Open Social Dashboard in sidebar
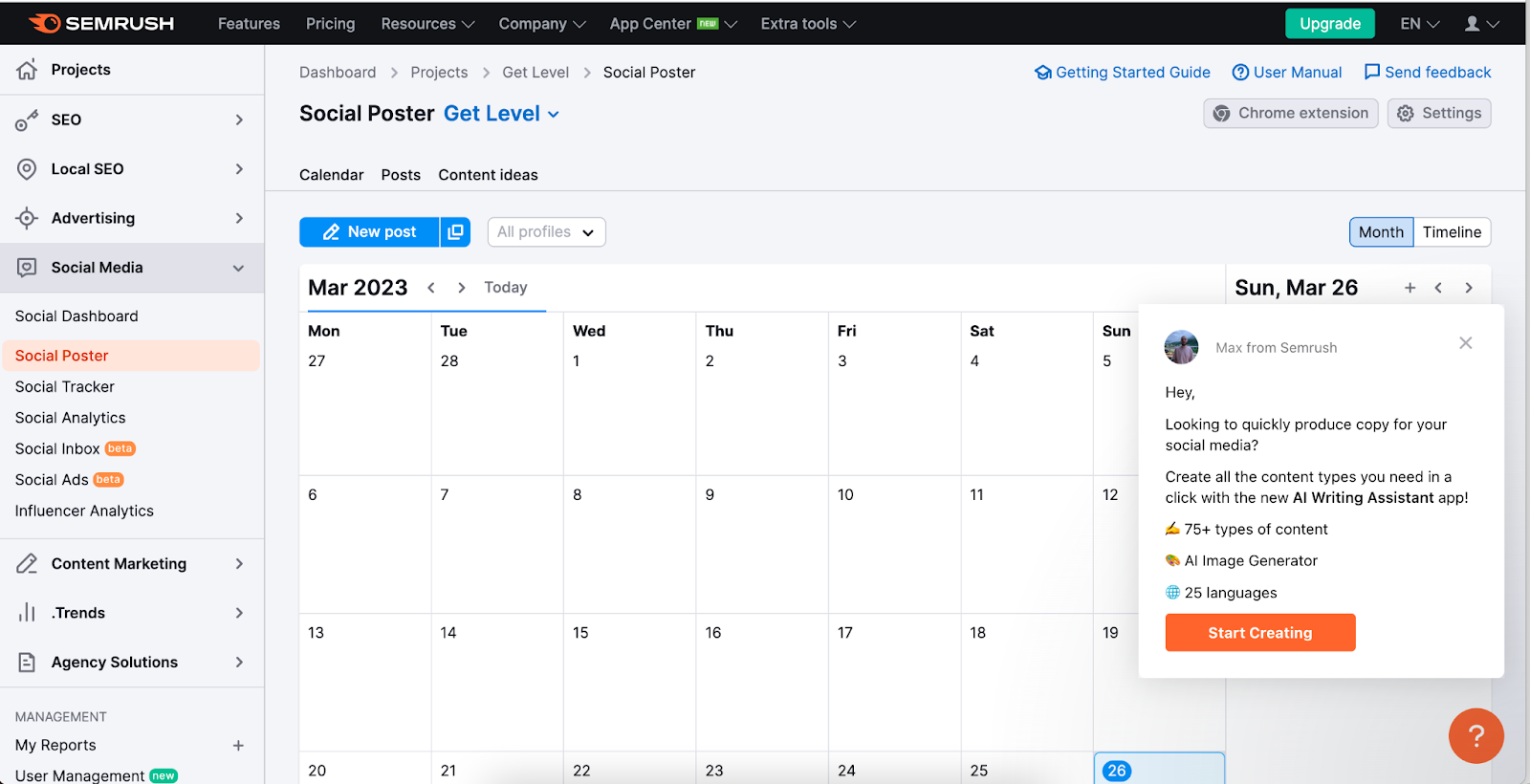This screenshot has width=1530, height=784. click(76, 316)
